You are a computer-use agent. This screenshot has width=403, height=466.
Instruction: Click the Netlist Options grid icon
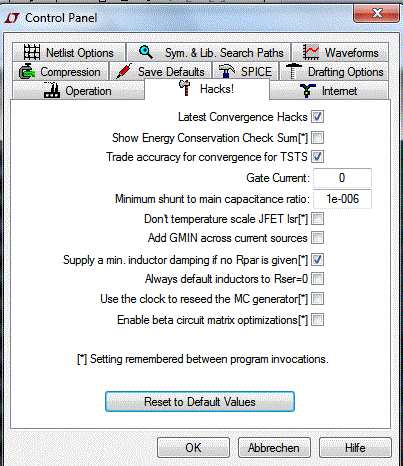tap(32, 52)
